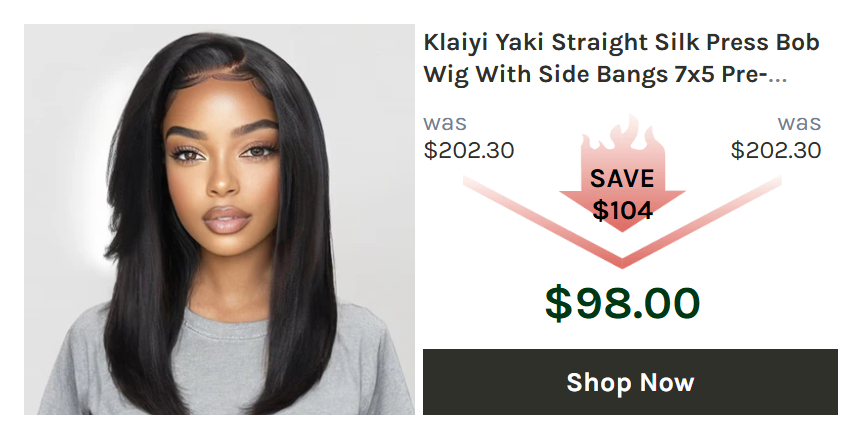
Task: Select the SAVE text in the badge
Action: [x=622, y=178]
